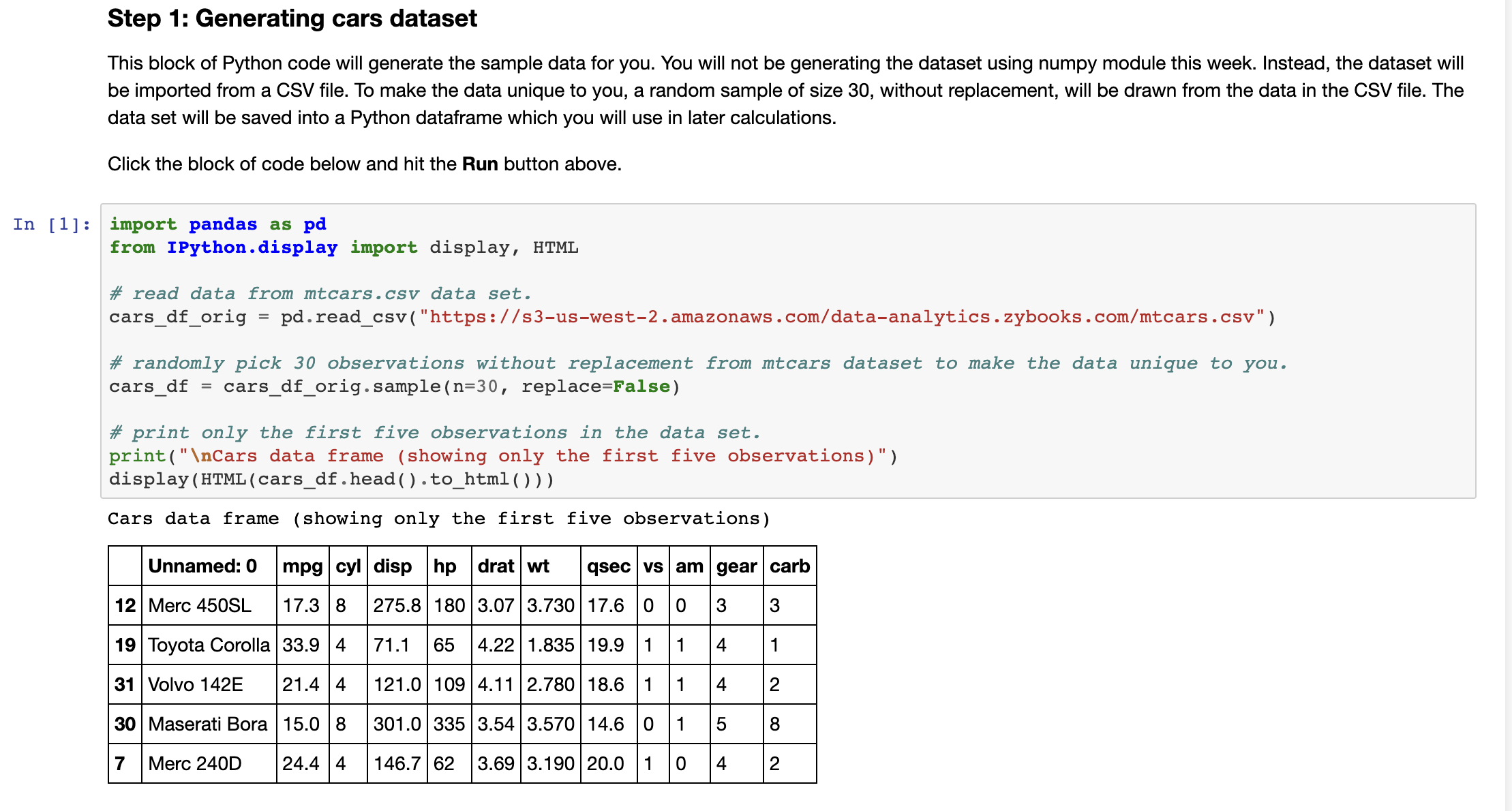Click row index 31 in table
This screenshot has height=811, width=1512.
pyautogui.click(x=125, y=684)
